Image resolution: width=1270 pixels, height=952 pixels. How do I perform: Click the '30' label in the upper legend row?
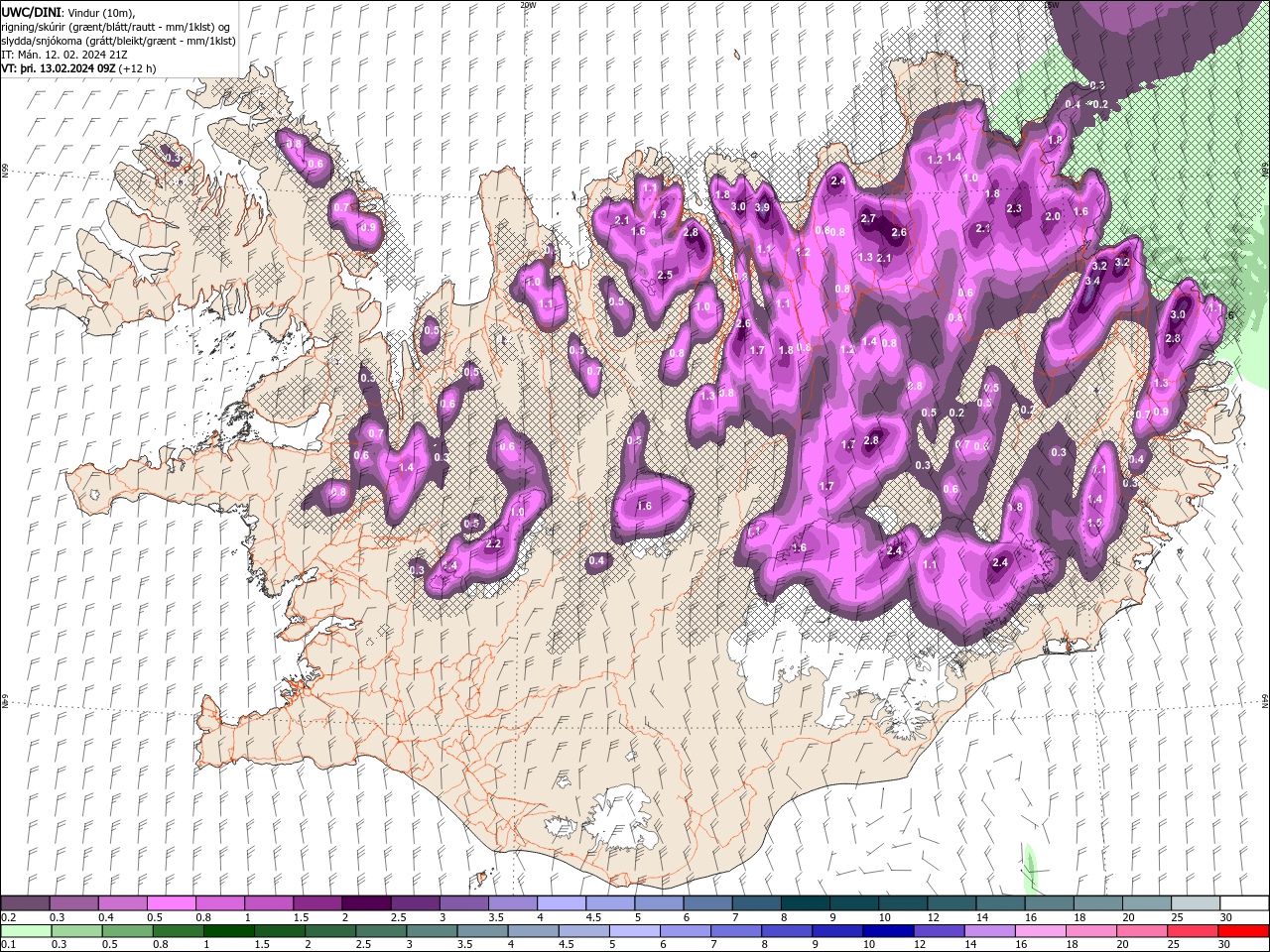(1224, 917)
